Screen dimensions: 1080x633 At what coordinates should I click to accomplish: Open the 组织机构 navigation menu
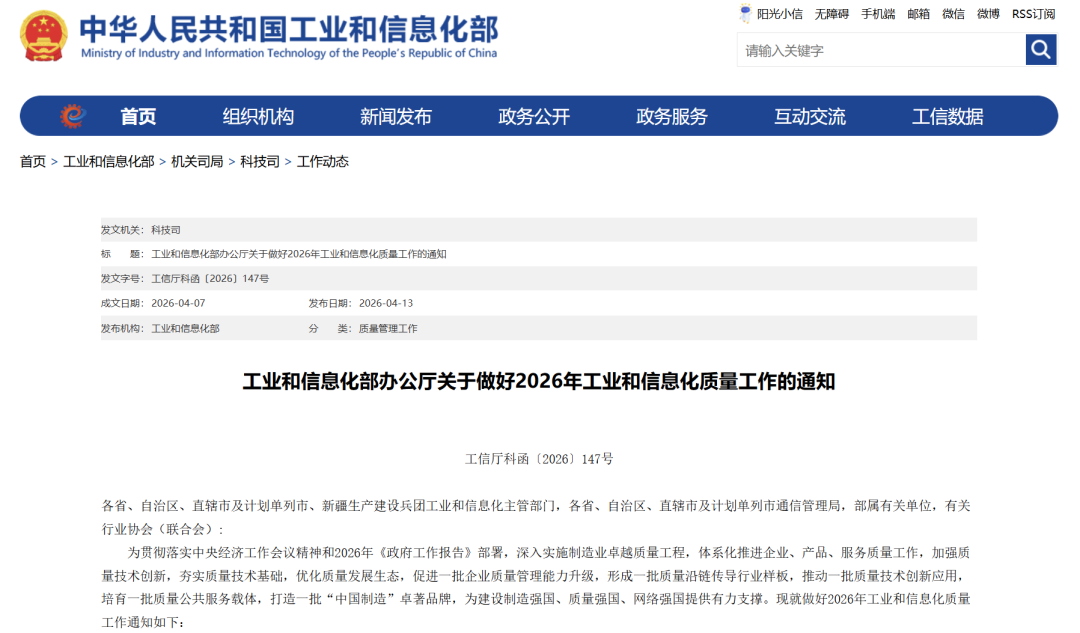point(258,116)
